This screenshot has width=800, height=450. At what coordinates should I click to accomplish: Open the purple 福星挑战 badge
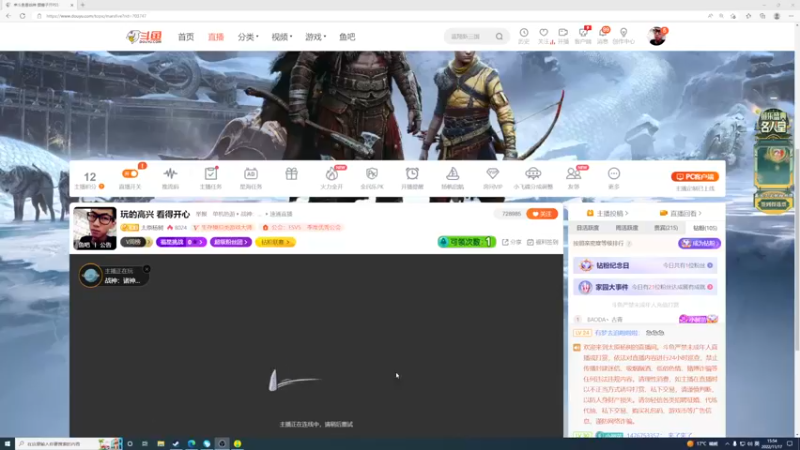click(181, 242)
